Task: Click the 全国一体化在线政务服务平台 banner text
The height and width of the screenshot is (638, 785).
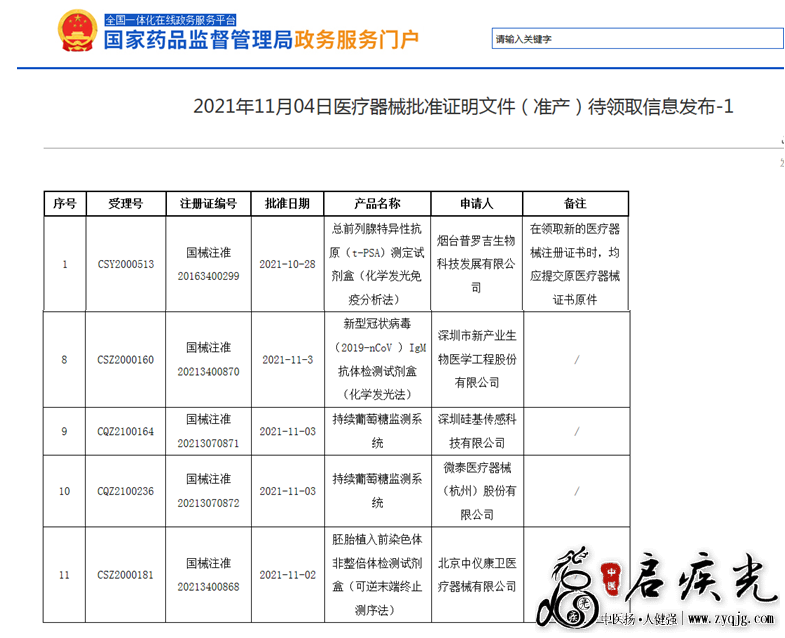Action: click(170, 20)
